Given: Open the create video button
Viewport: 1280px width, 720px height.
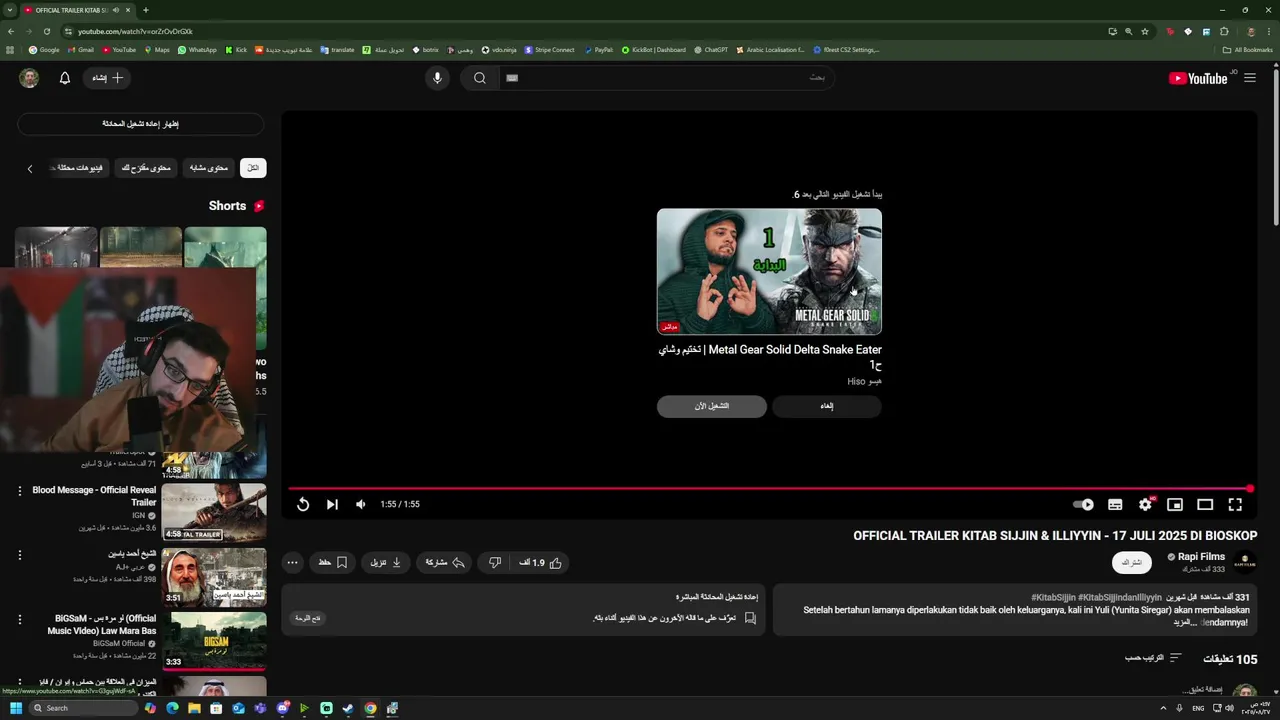Looking at the screenshot, I should 108,78.
